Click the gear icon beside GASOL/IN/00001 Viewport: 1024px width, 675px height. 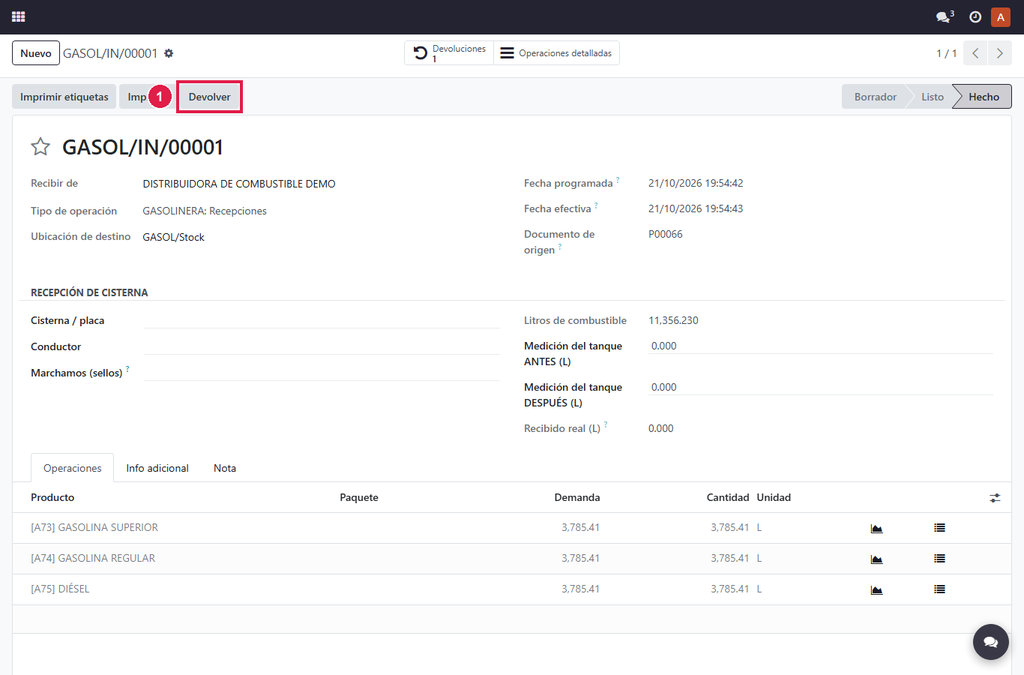168,54
